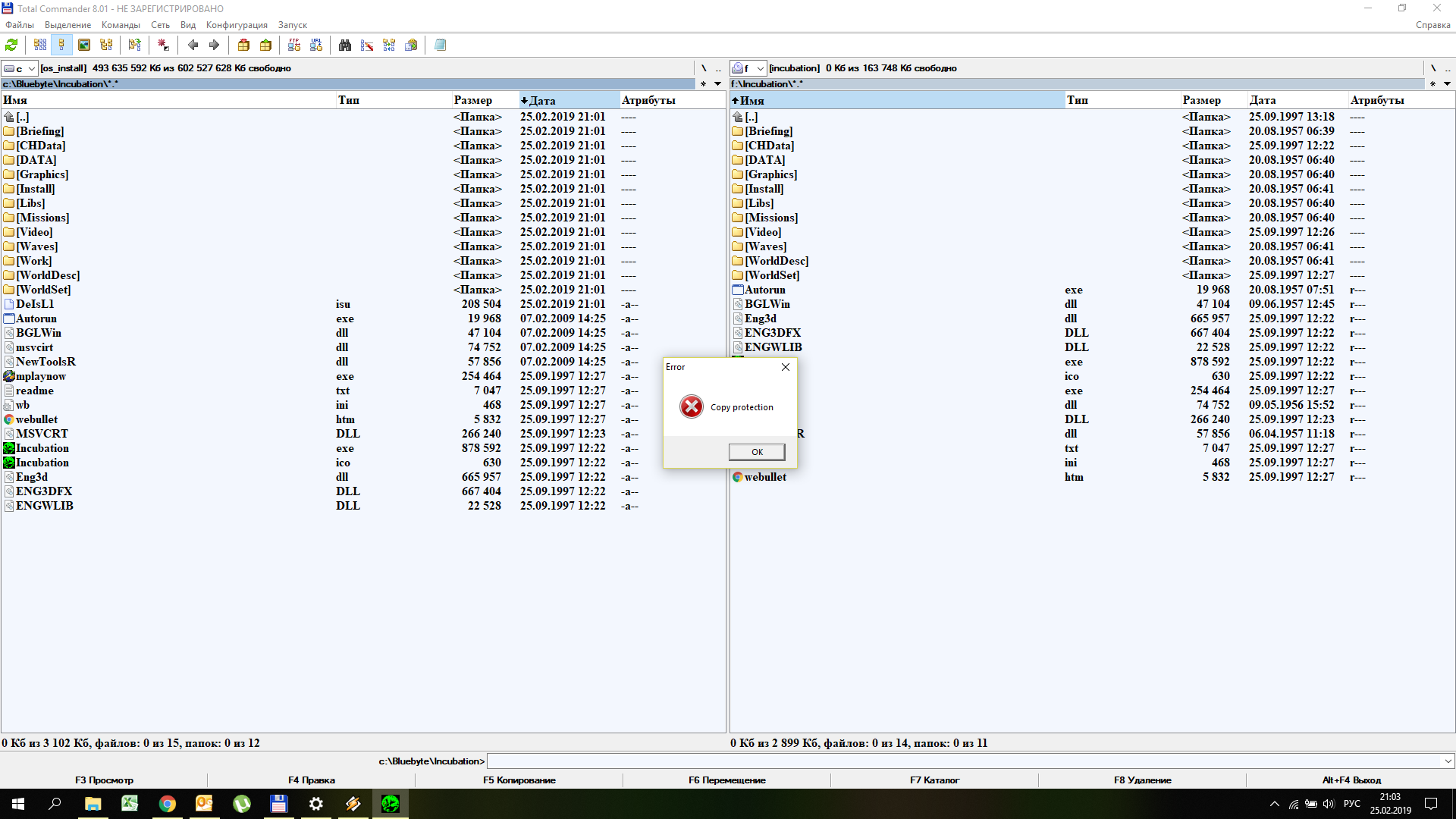The width and height of the screenshot is (1456, 819).
Task: Open Chrome from the Windows taskbar
Action: point(168,804)
